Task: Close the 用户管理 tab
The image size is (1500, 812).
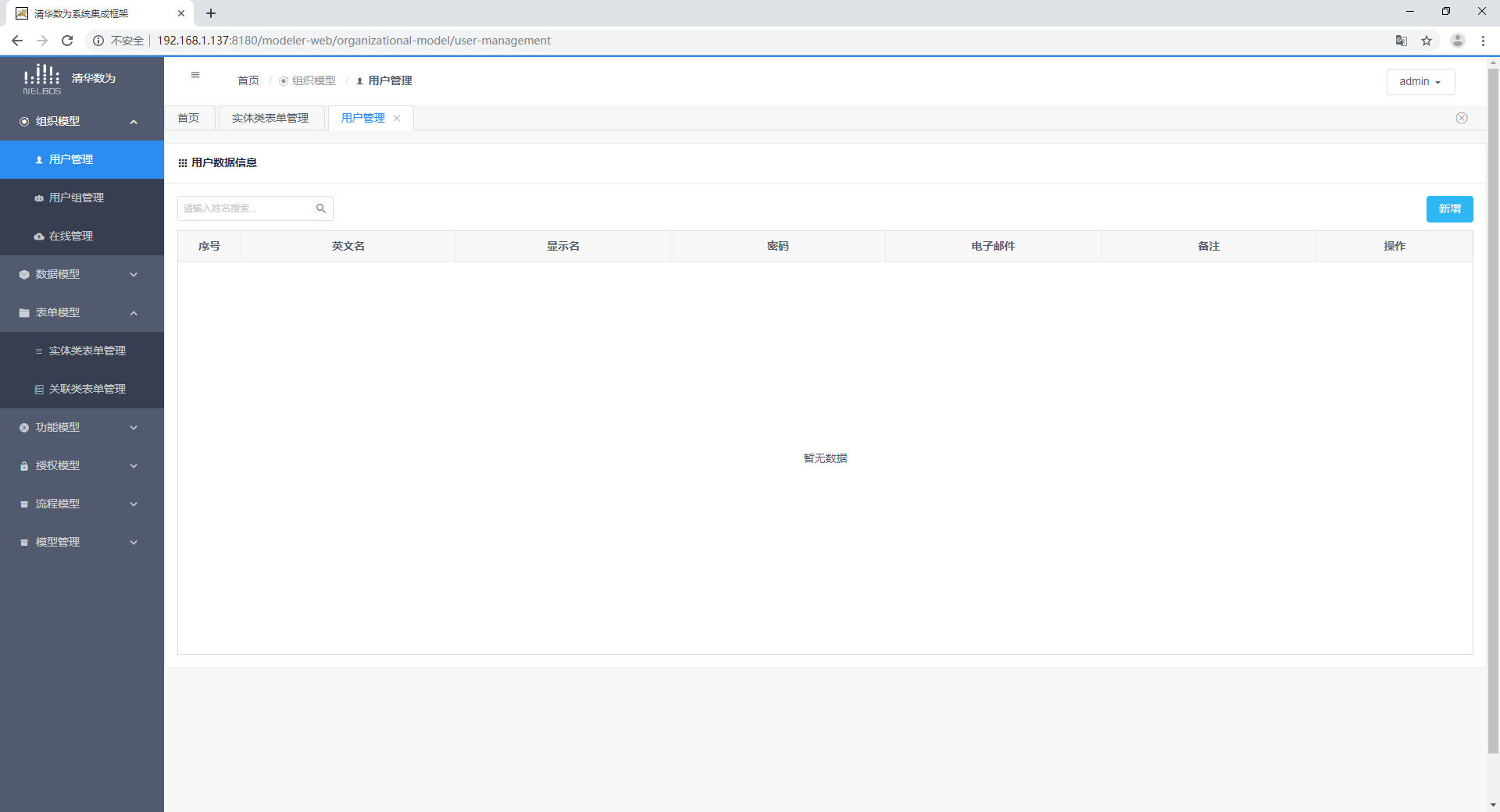Action: pos(397,118)
